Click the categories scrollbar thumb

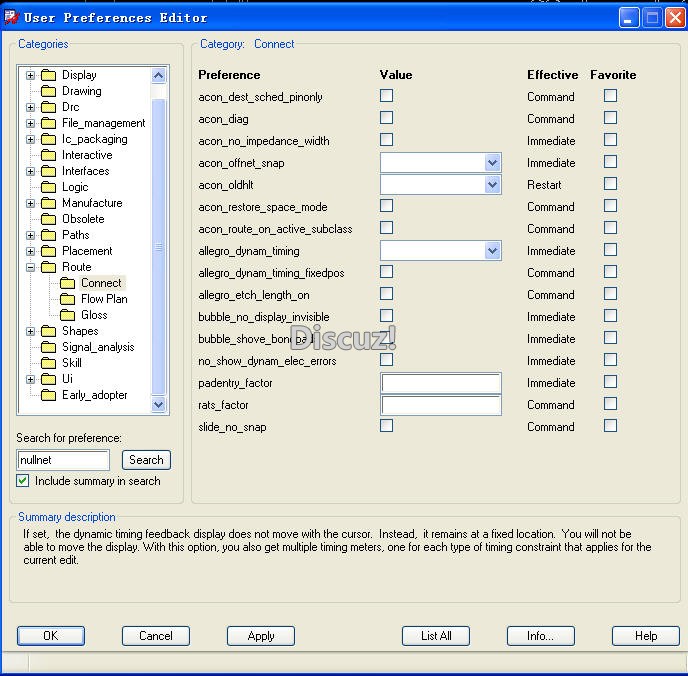[x=158, y=247]
